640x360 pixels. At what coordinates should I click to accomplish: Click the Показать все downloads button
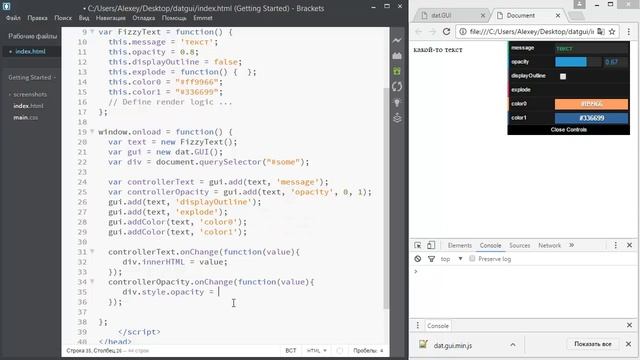[x=593, y=344]
